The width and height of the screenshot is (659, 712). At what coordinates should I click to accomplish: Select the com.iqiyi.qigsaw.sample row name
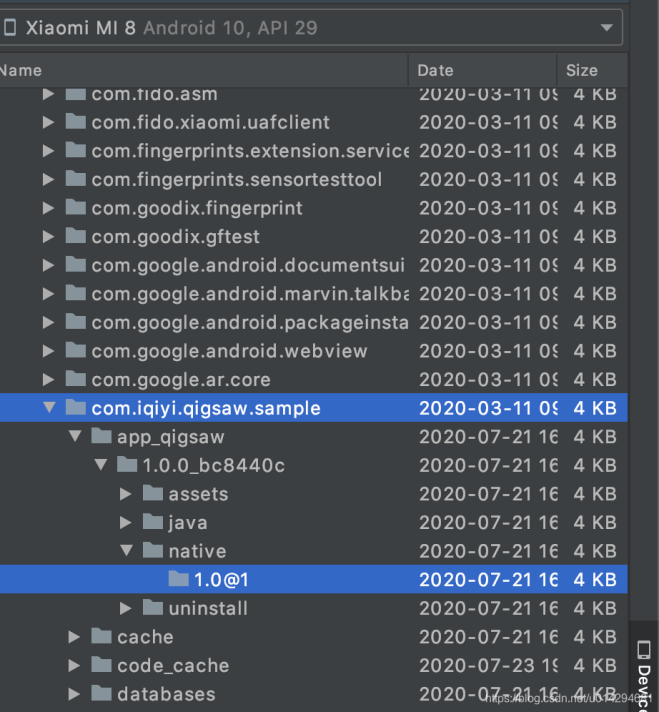(x=206, y=409)
